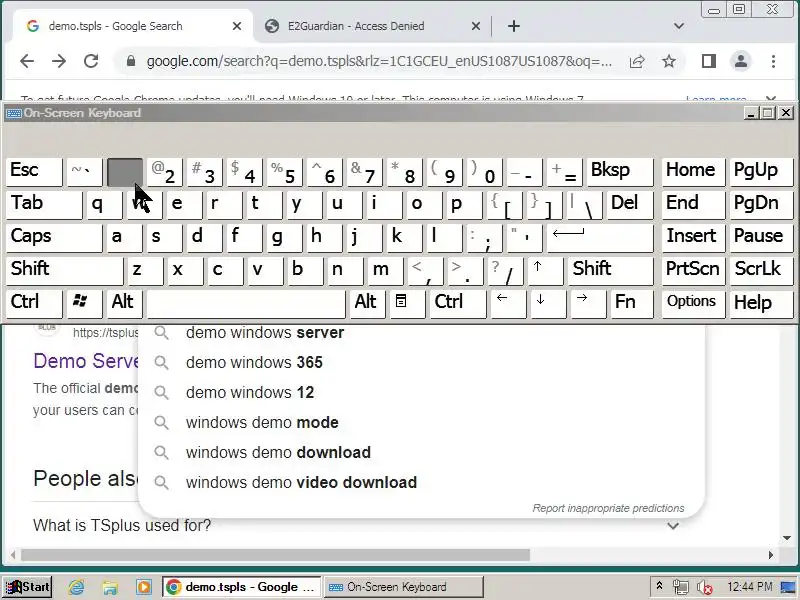Click the share page icon in address bar
Screen dimensions: 800x600
click(637, 62)
